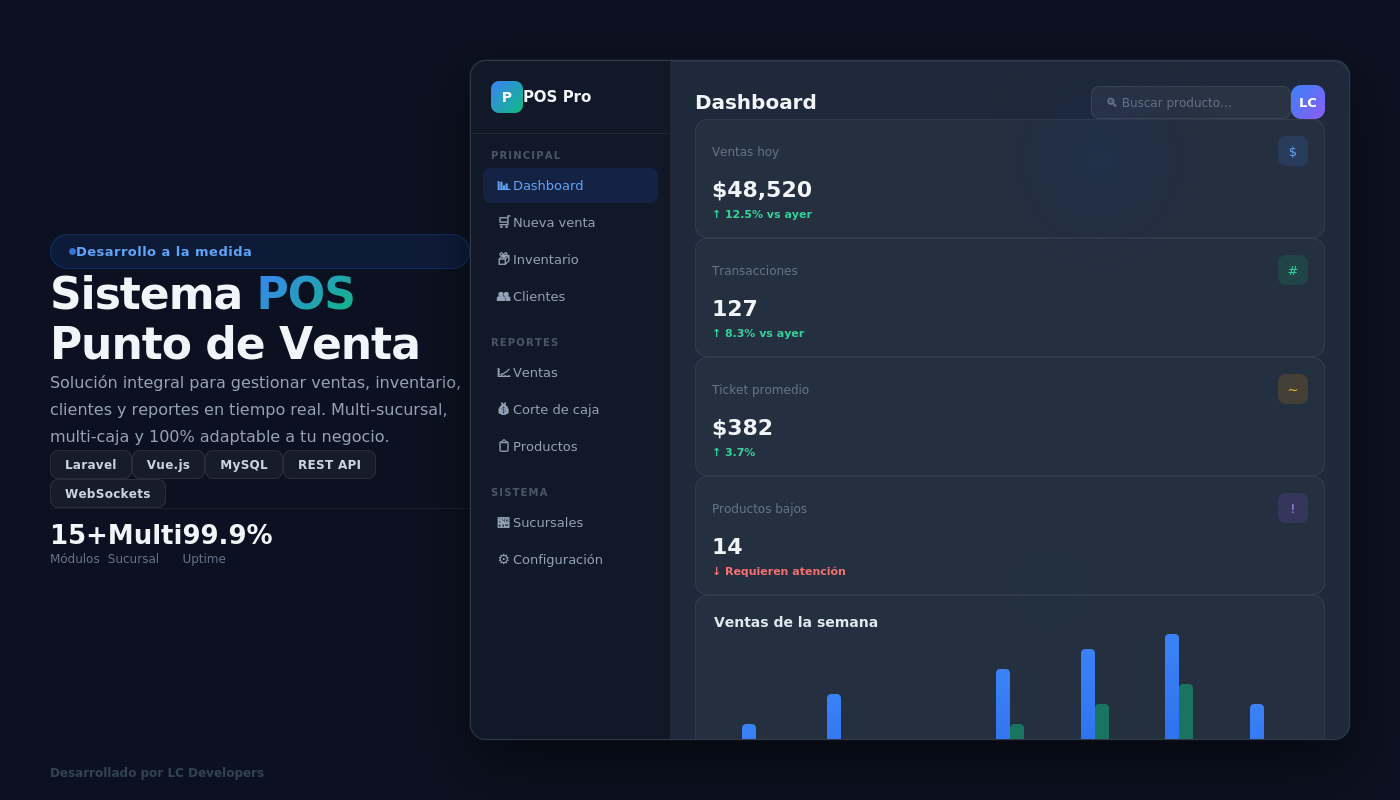Click the Desarrollado por LC Developers link
This screenshot has width=1400, height=800.
156,772
